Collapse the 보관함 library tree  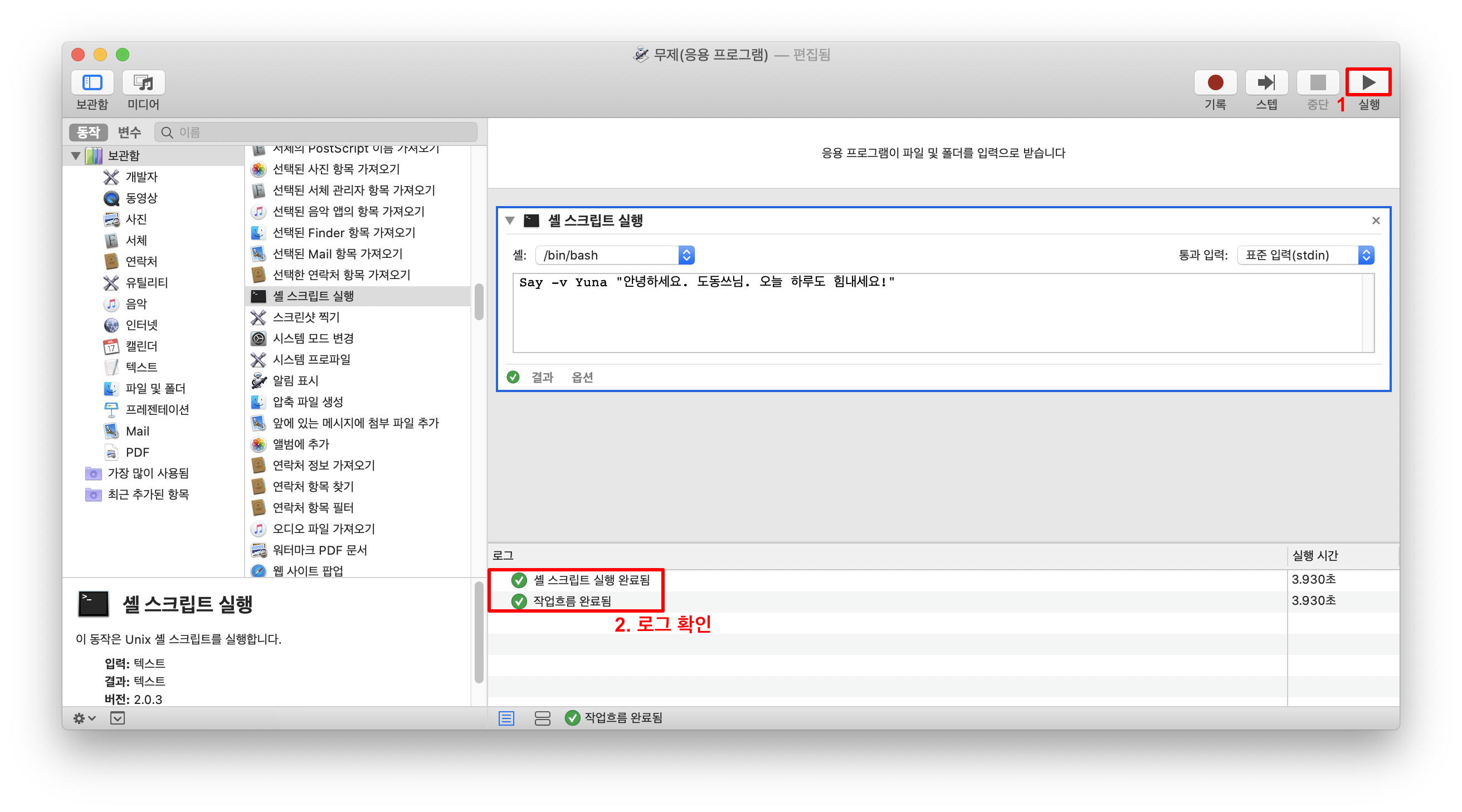tap(75, 155)
